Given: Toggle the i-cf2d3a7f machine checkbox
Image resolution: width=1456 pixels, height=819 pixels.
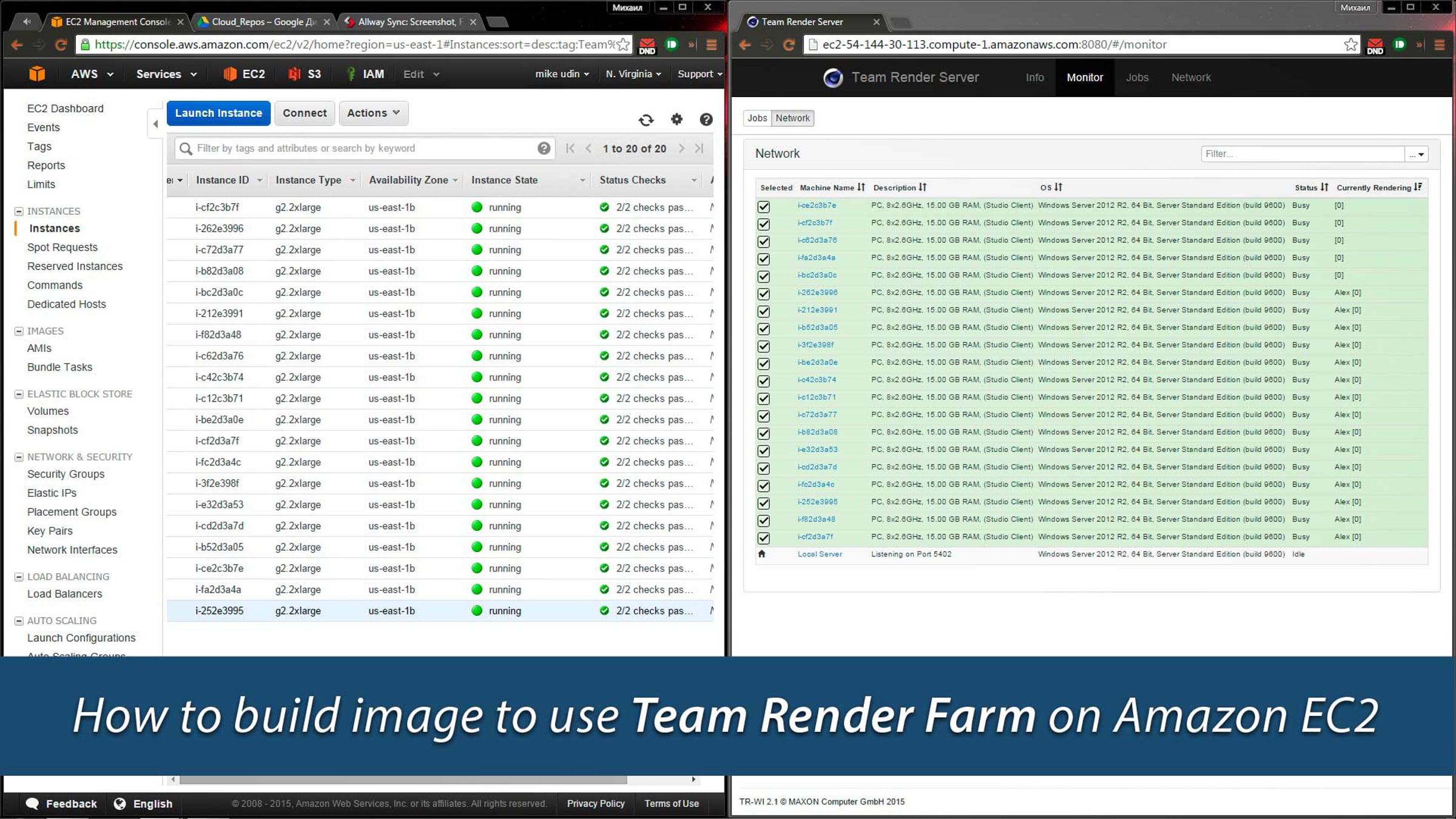Looking at the screenshot, I should click(x=764, y=538).
